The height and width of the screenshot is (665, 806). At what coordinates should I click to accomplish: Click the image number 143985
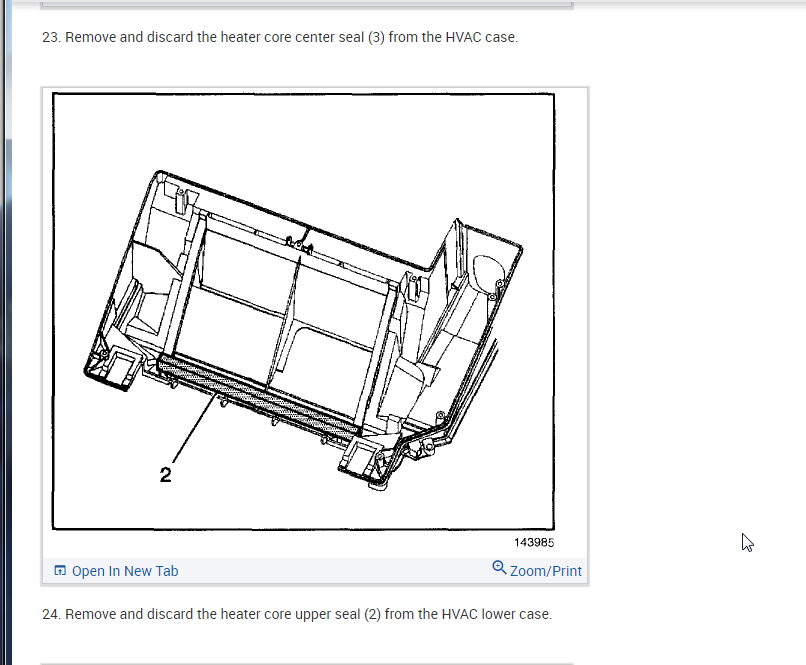click(x=534, y=542)
